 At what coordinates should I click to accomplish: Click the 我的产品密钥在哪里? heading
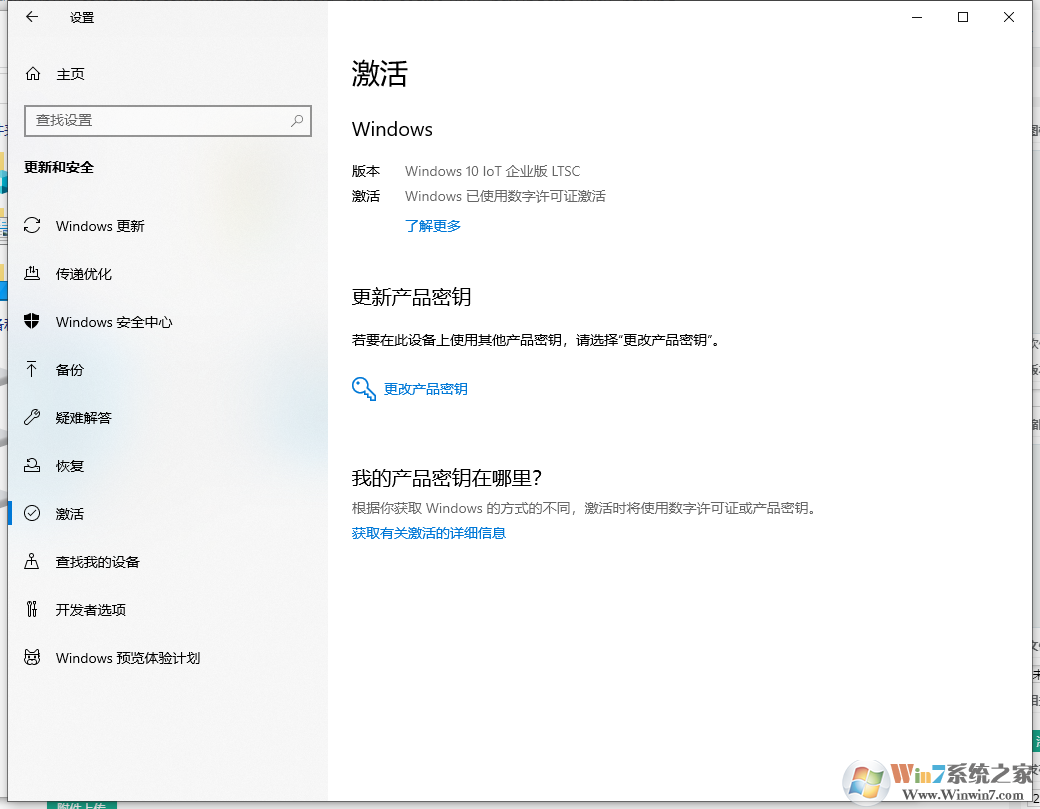pos(447,478)
